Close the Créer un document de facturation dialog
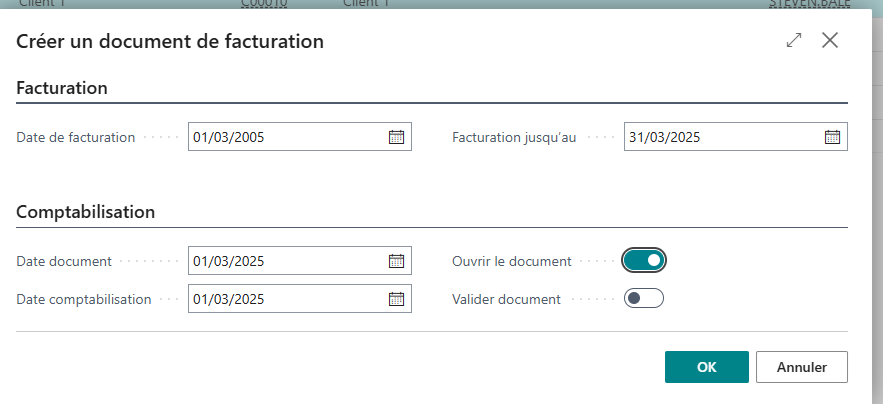The height and width of the screenshot is (404, 883). 829,41
